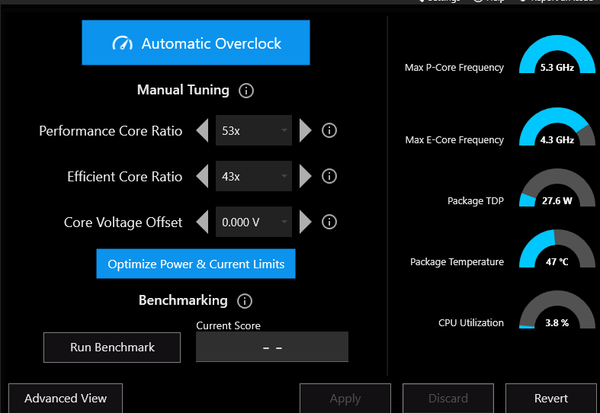Viewport: 600px width, 413px height.
Task: Open the Benchmarking info icon
Action: point(245,301)
